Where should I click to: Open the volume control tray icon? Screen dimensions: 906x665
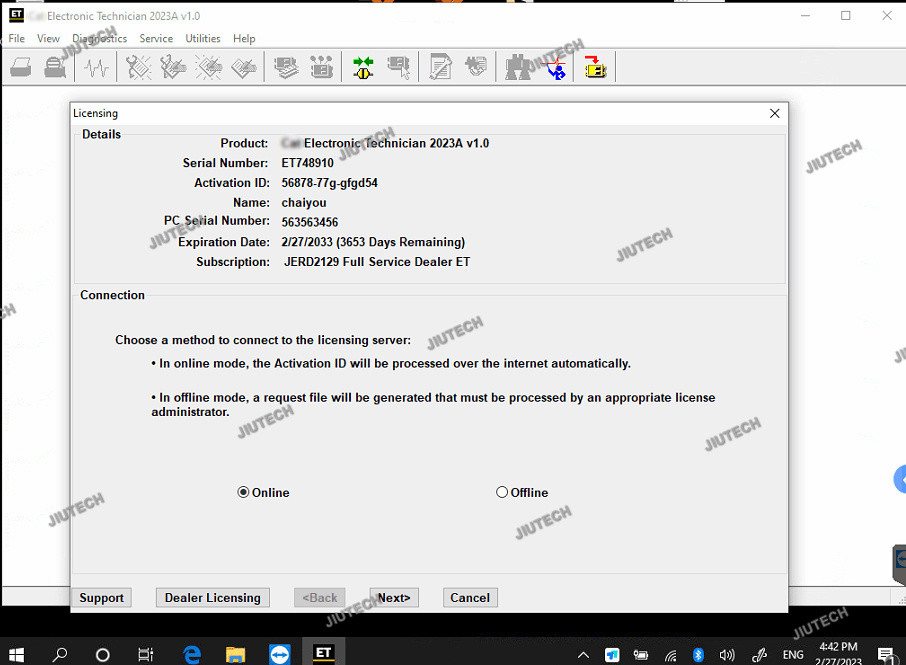(x=727, y=655)
